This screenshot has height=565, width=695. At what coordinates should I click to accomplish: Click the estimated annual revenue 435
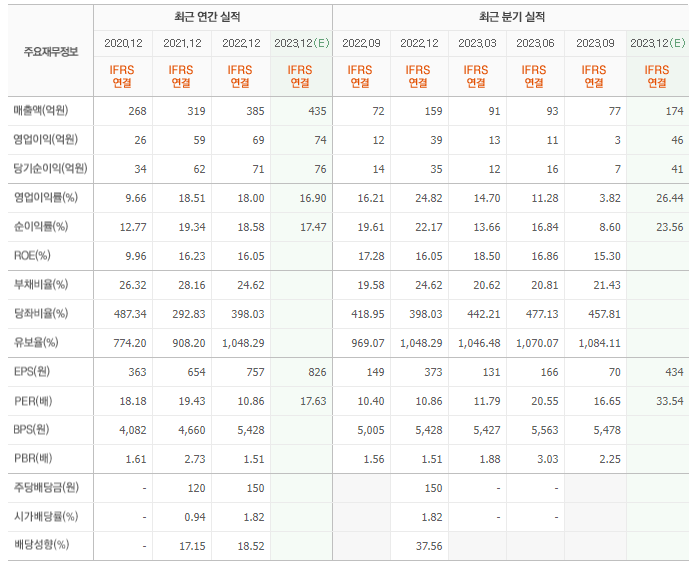pos(317,111)
